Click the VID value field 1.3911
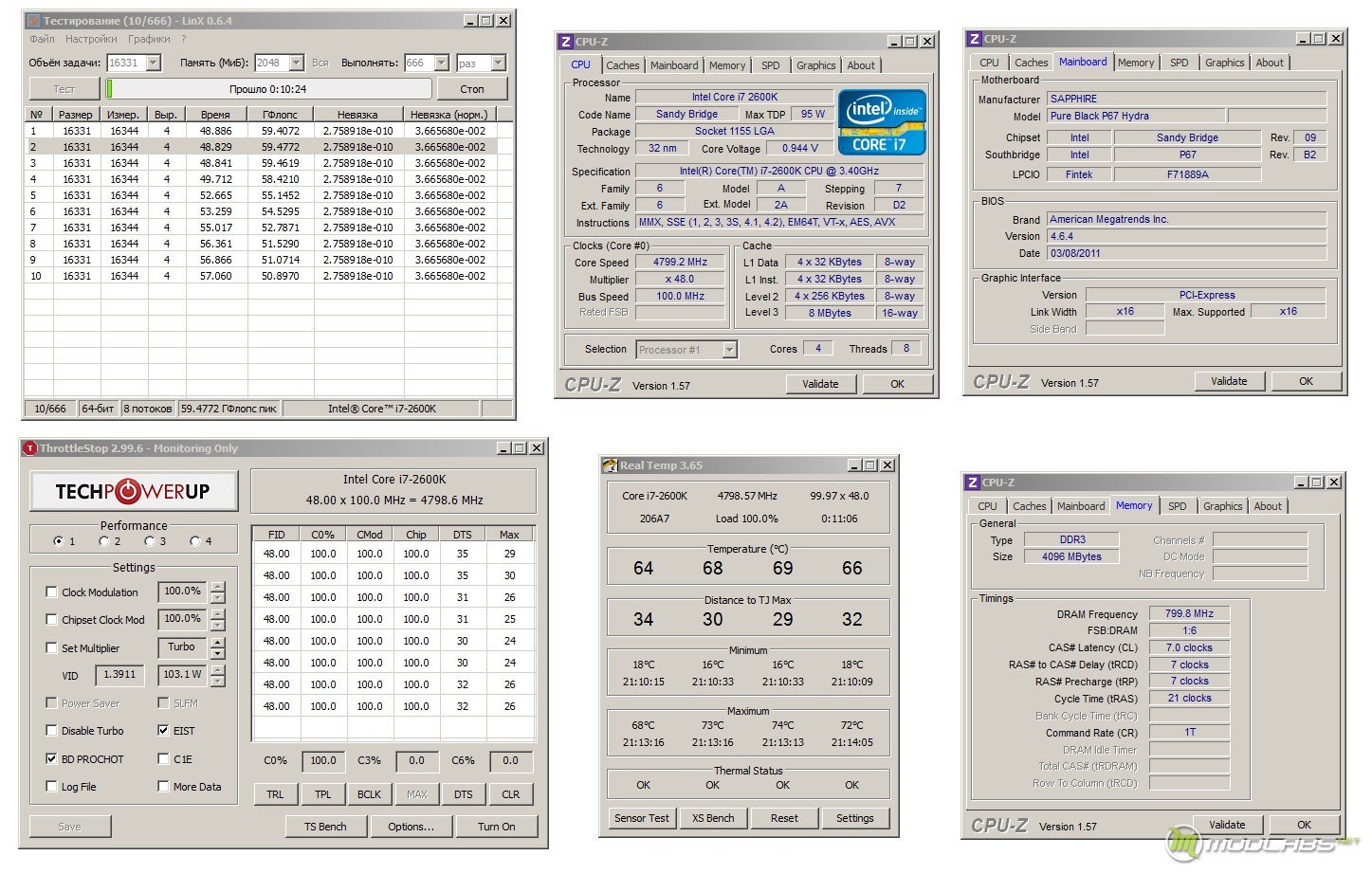Screen dimensions: 1372x874 (x=119, y=675)
